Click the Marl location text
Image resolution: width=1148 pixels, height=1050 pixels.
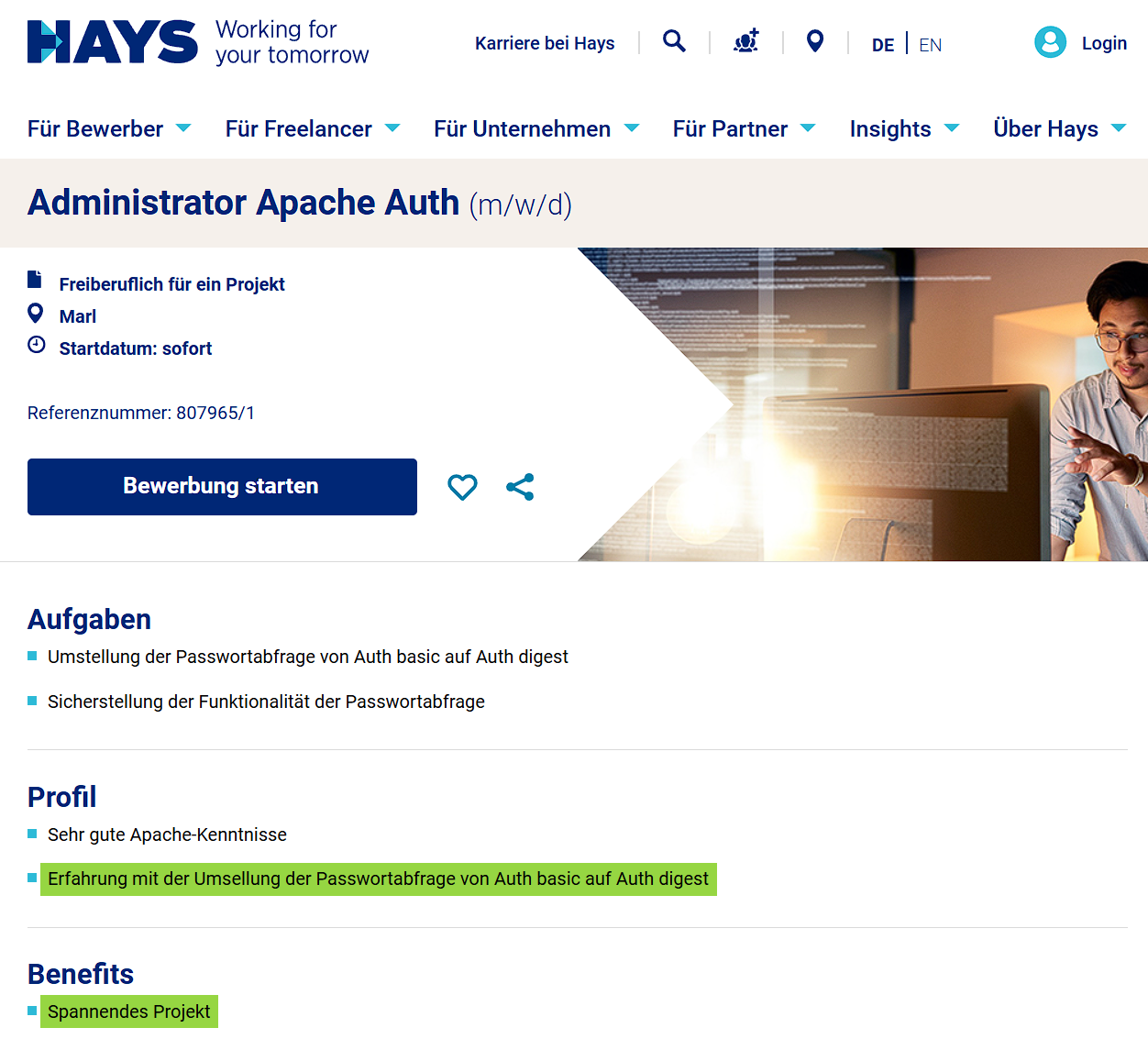pos(78,316)
